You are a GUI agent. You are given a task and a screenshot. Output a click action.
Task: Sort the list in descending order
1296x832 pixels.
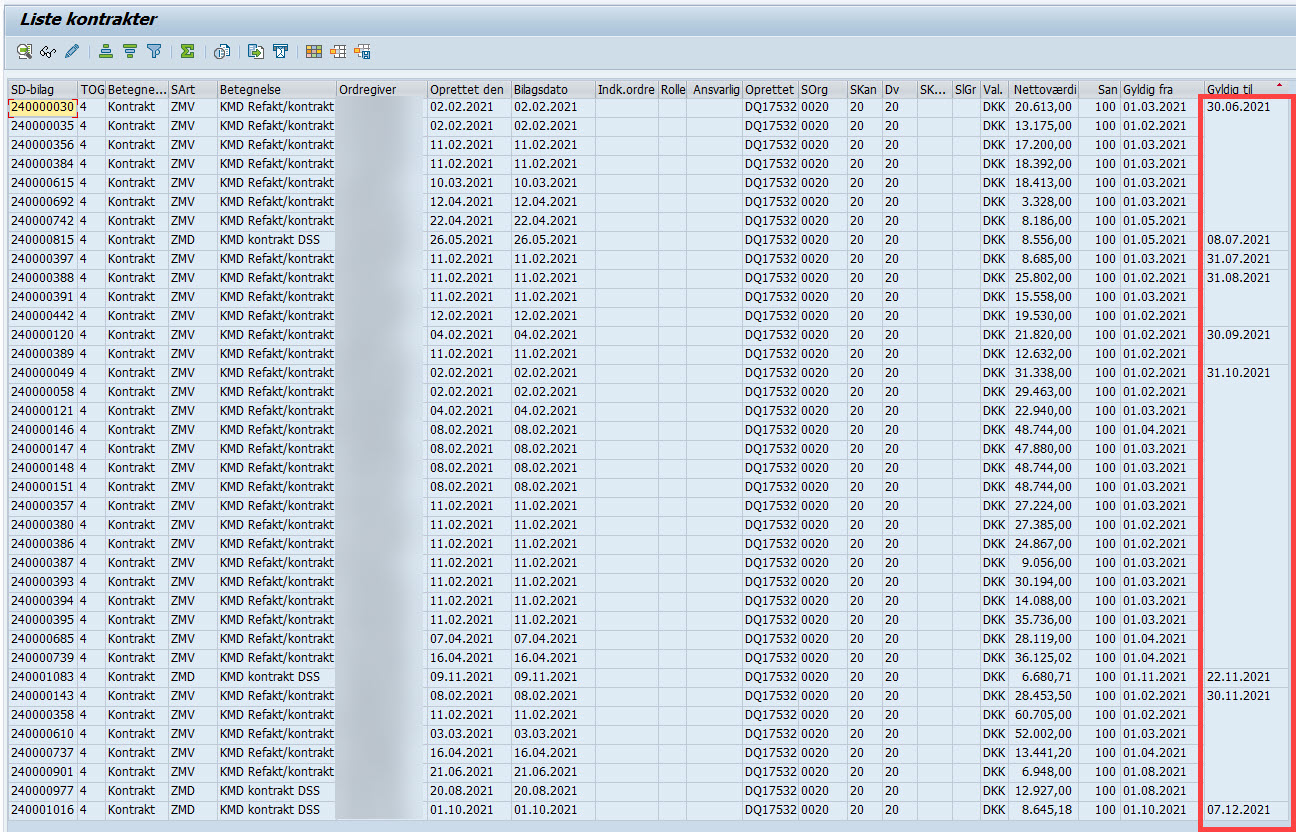pyautogui.click(x=130, y=51)
